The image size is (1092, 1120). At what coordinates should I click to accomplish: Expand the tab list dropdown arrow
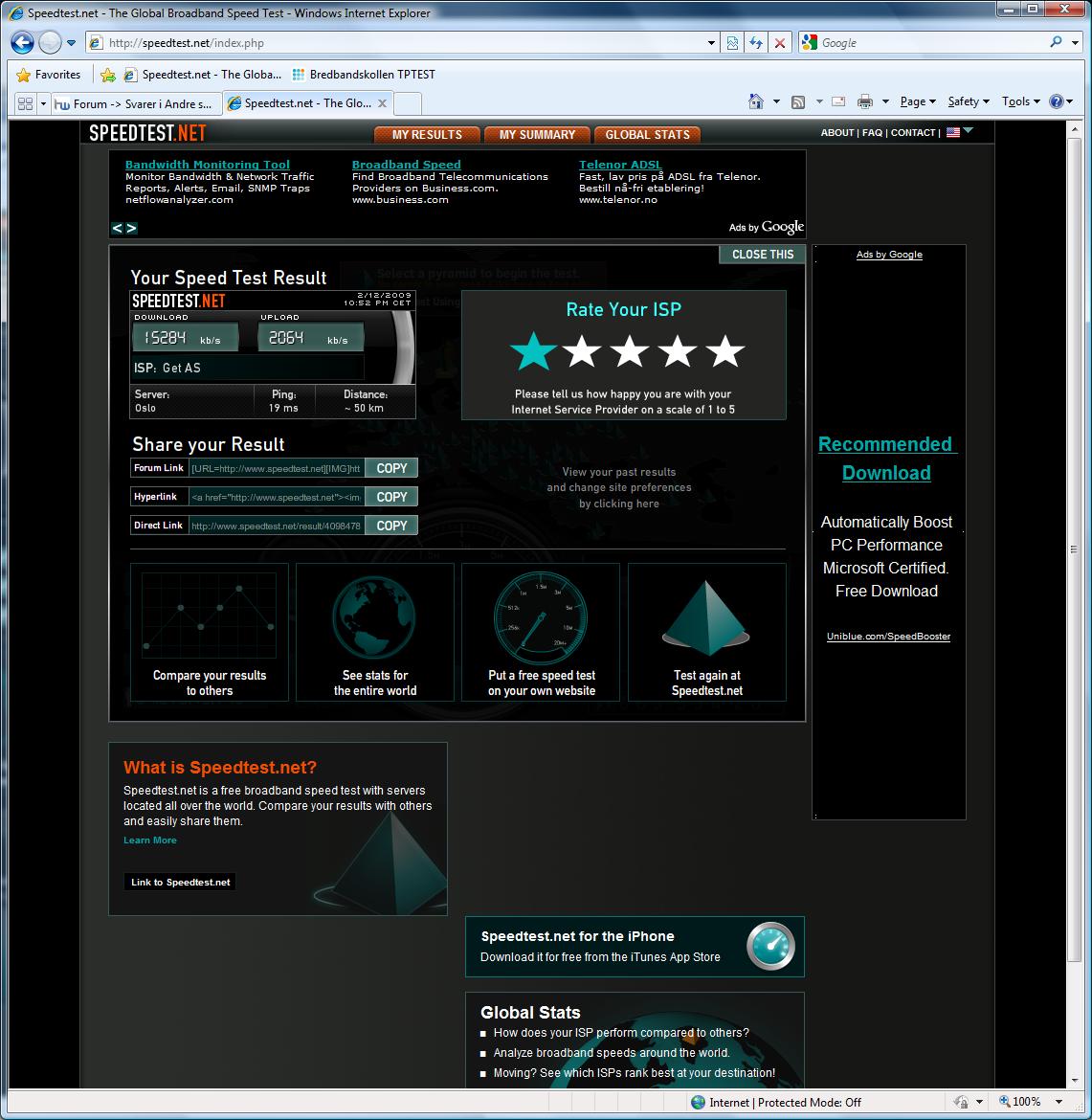[x=43, y=103]
